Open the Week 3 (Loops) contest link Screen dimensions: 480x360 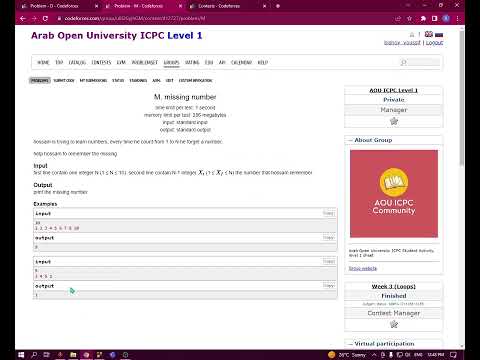[394, 286]
